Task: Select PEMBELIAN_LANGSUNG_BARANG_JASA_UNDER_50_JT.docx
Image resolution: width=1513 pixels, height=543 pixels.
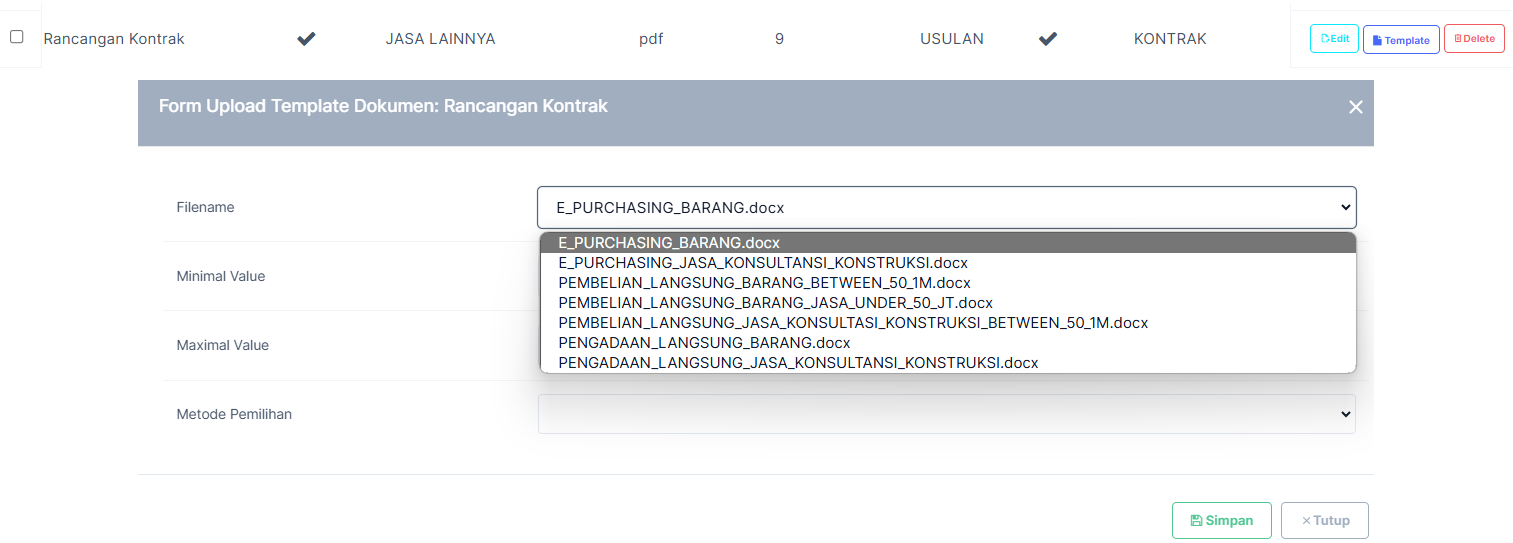Action: point(775,303)
